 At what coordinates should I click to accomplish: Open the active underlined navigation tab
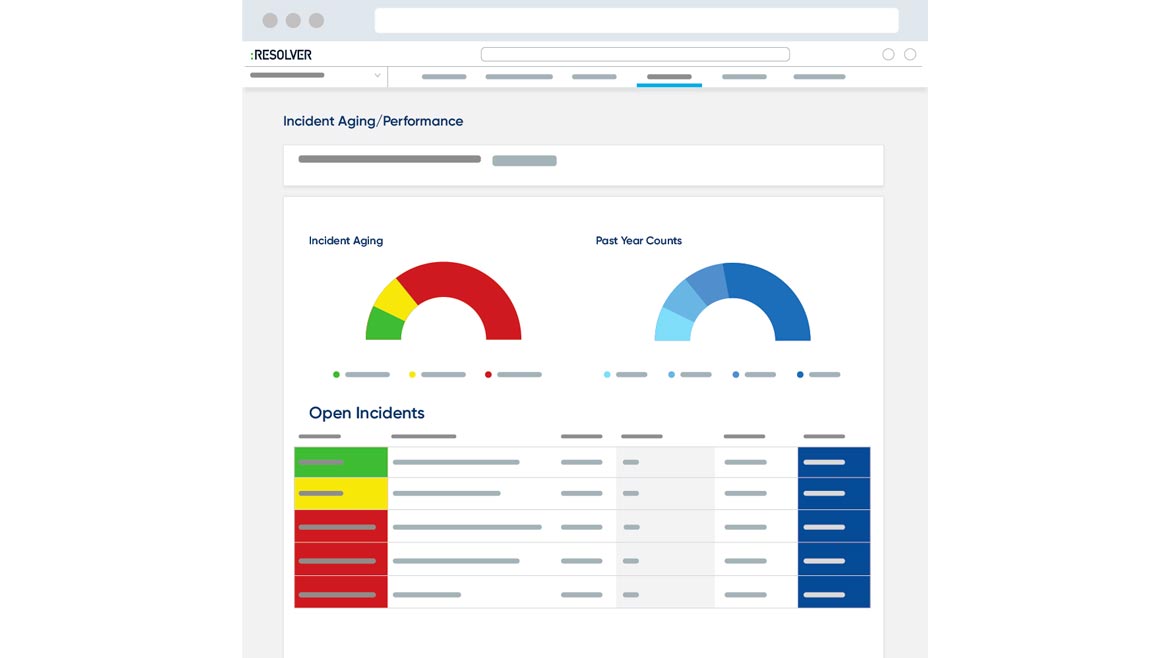(x=669, y=77)
